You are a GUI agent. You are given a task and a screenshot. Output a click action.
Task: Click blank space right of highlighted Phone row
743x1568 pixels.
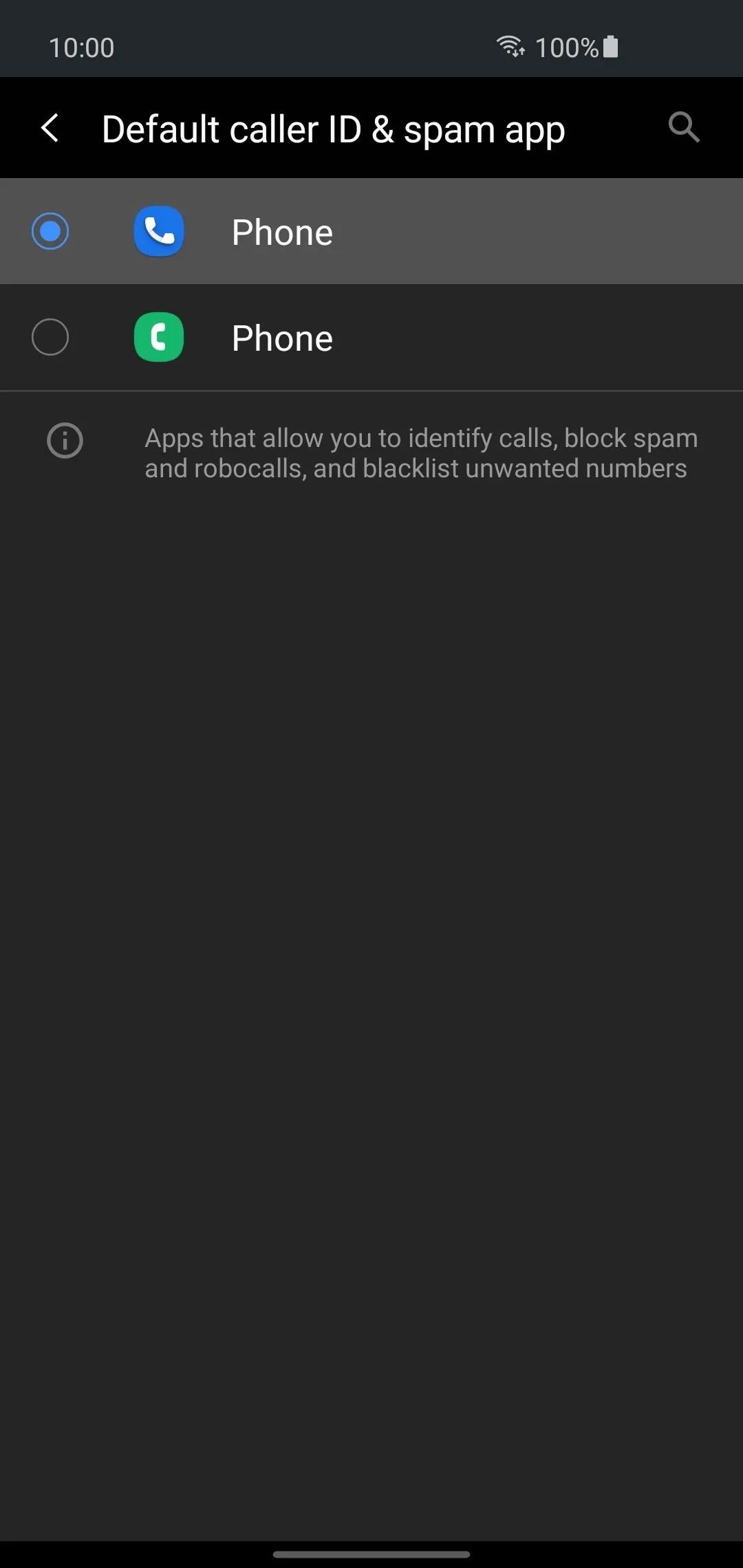[x=537, y=231]
